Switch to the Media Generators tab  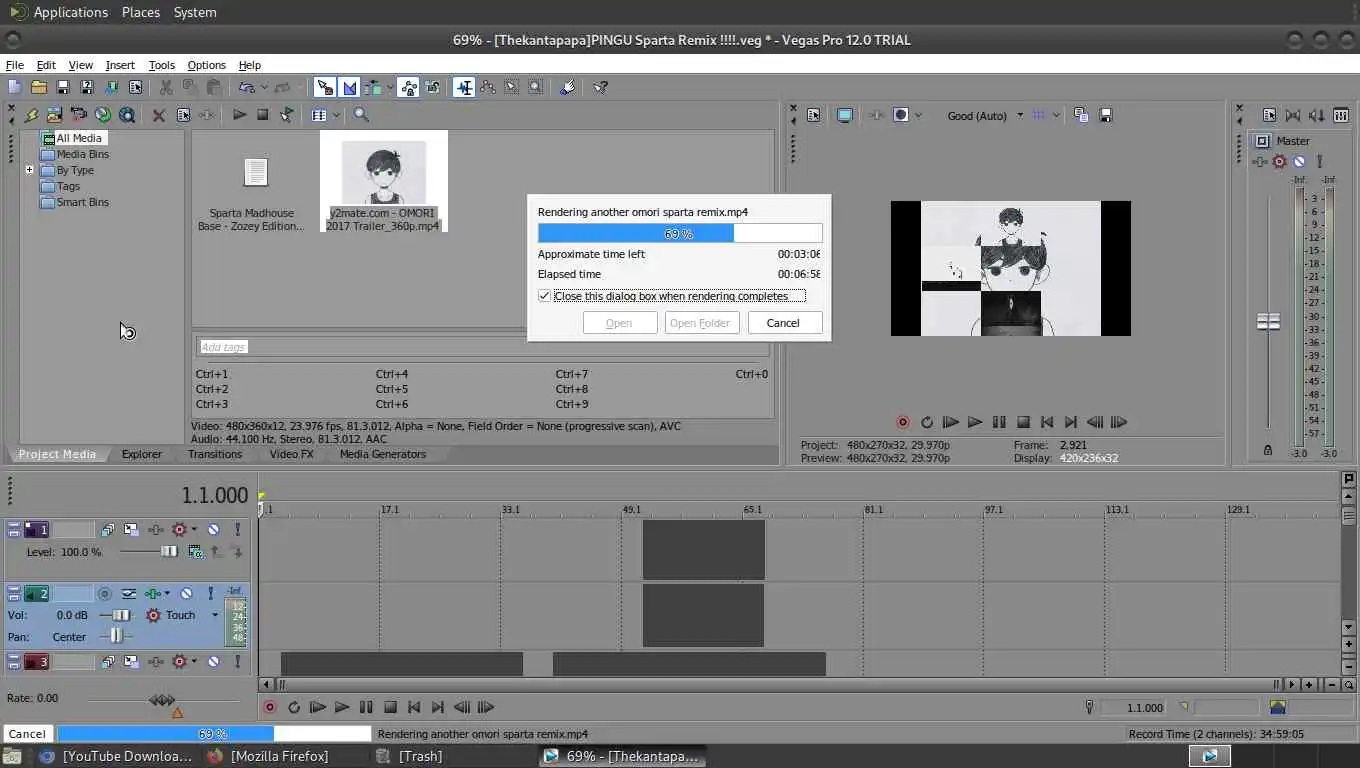383,454
